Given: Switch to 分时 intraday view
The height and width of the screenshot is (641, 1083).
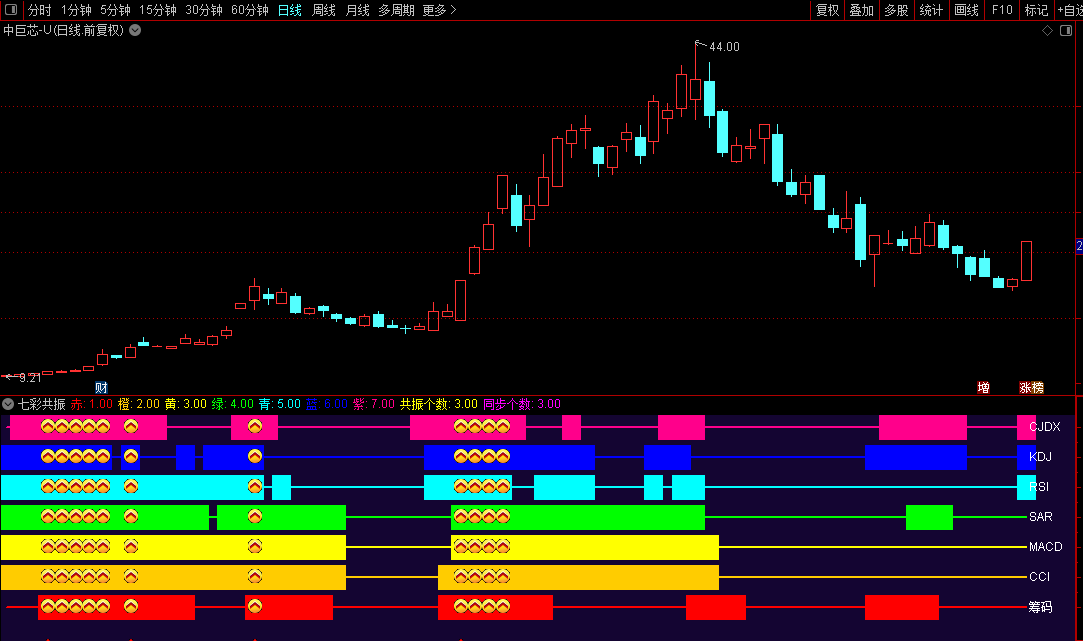Looking at the screenshot, I should (x=39, y=10).
